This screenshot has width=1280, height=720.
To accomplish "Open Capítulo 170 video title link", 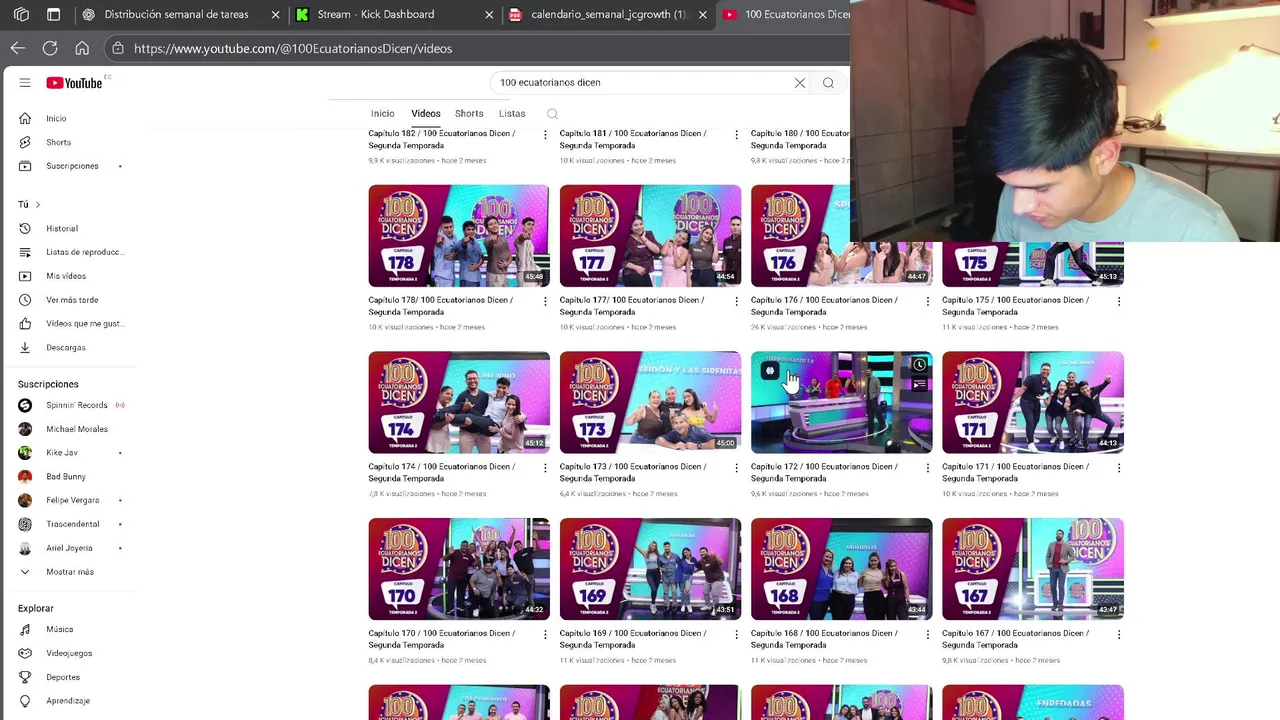I will (441, 640).
